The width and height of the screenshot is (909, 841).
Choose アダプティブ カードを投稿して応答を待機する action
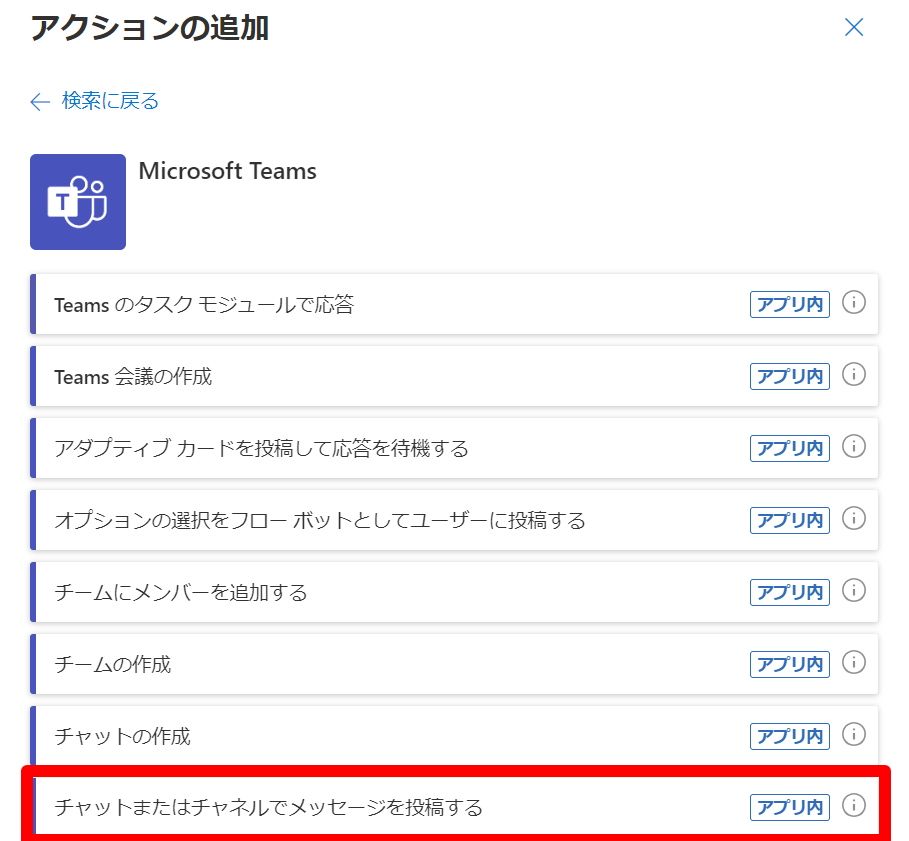261,449
